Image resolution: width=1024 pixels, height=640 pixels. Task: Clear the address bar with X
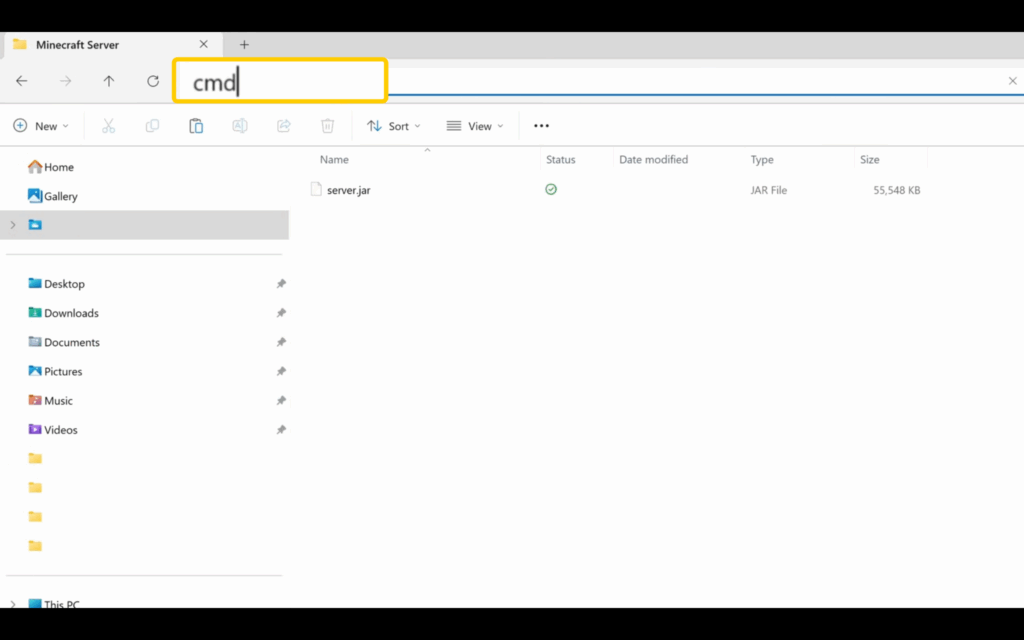point(1012,81)
